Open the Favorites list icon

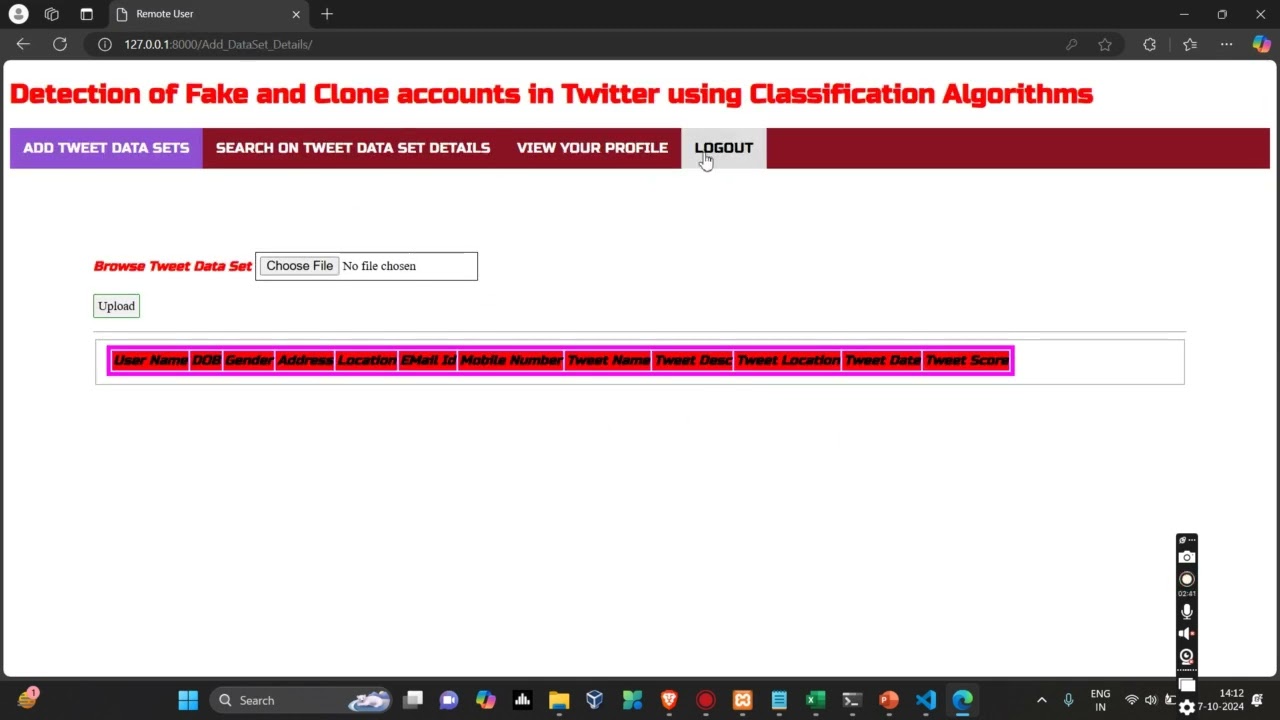point(1190,44)
